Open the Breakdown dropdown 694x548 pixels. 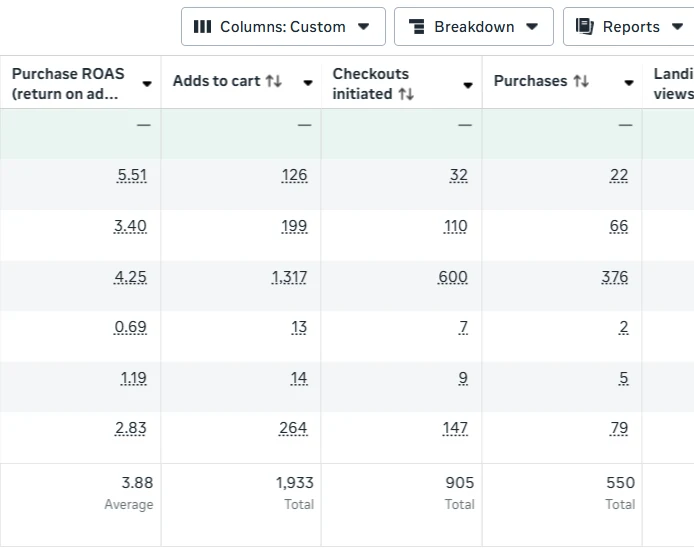(474, 27)
